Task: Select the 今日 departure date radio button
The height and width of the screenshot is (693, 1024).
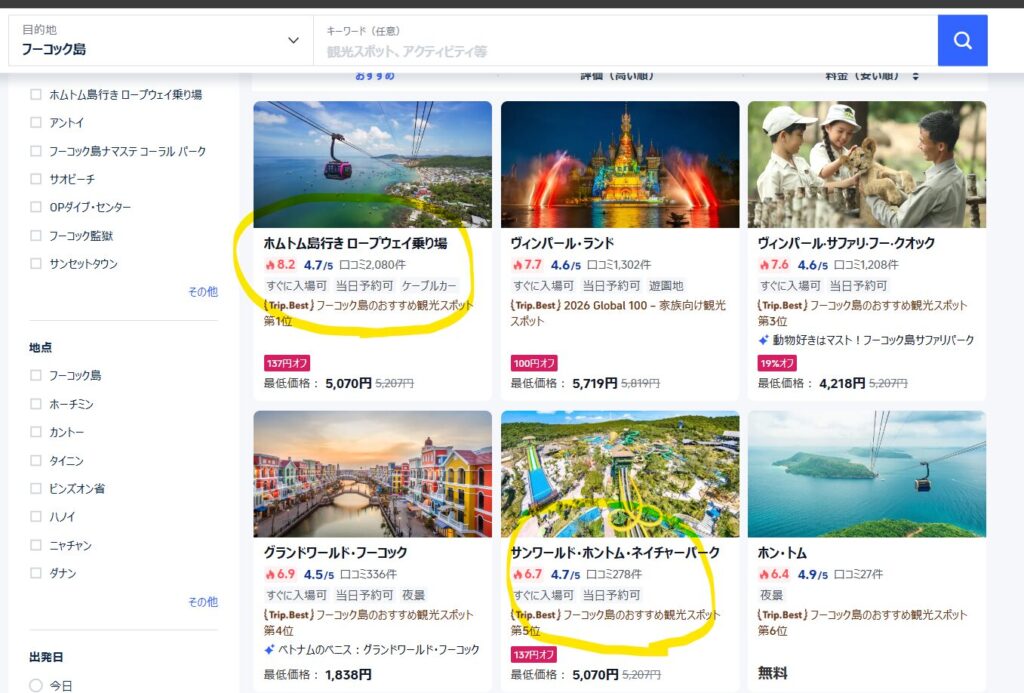Action: click(36, 685)
